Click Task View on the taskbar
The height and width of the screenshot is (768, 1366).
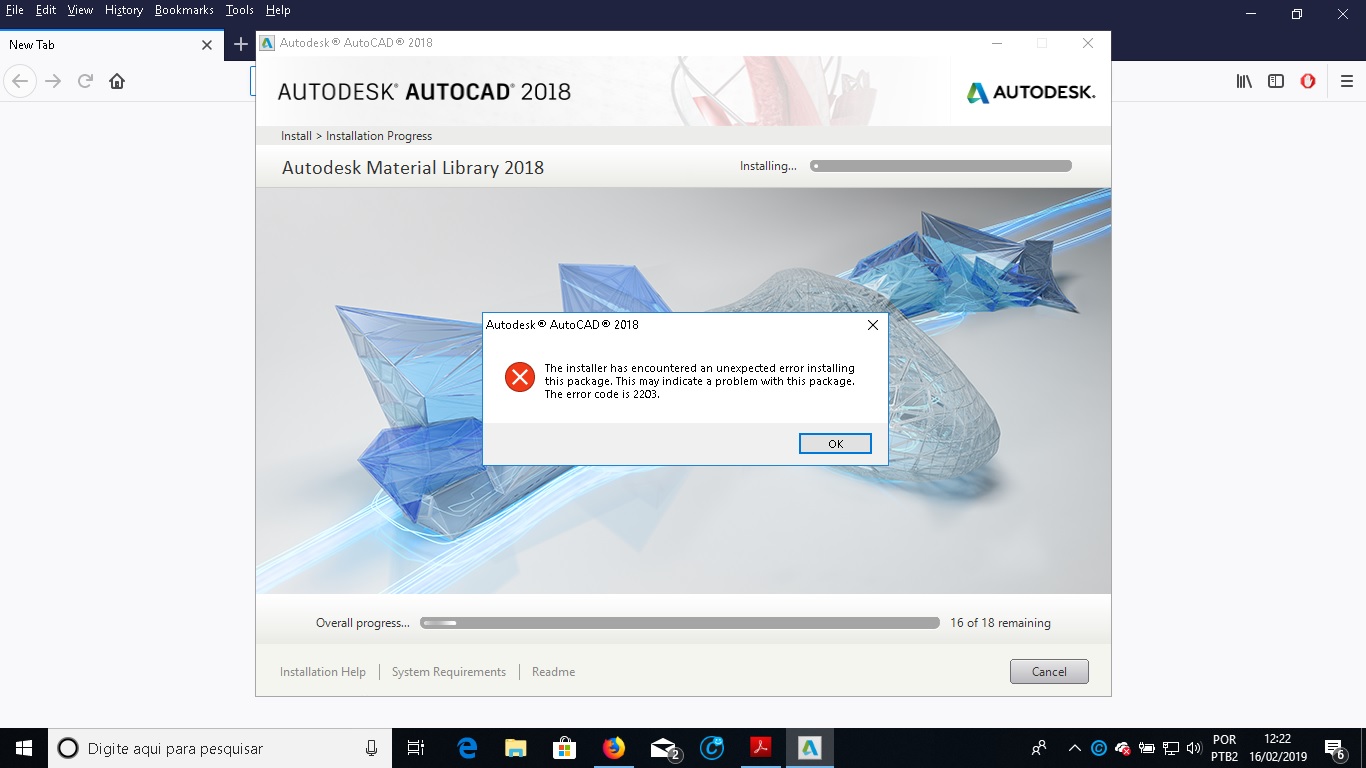[x=415, y=747]
